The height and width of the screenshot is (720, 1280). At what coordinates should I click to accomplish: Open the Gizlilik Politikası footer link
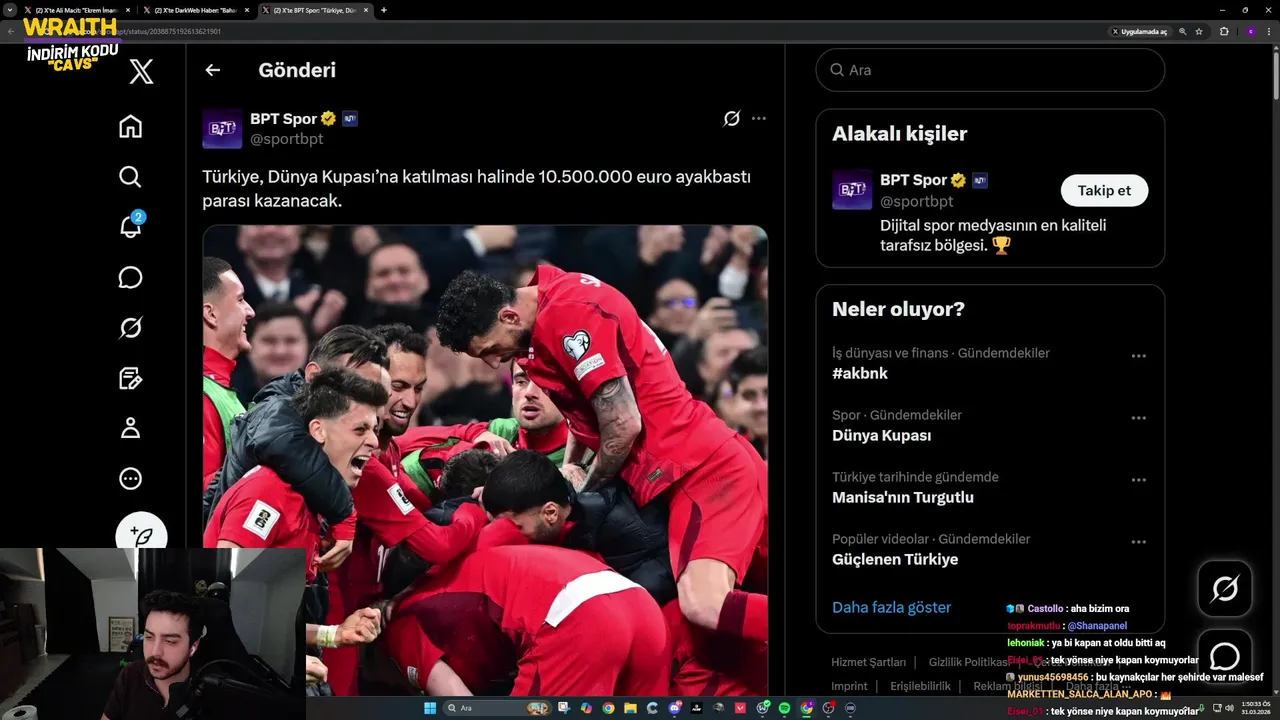click(x=968, y=662)
